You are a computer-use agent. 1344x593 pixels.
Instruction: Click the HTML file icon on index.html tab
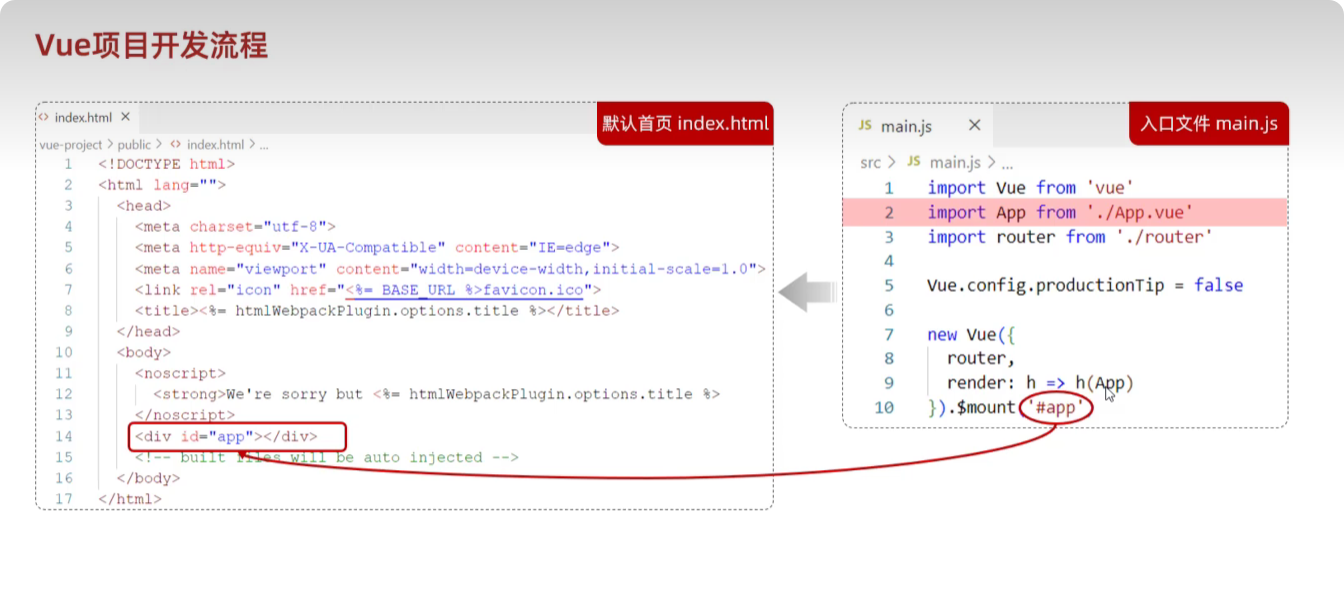coord(43,117)
